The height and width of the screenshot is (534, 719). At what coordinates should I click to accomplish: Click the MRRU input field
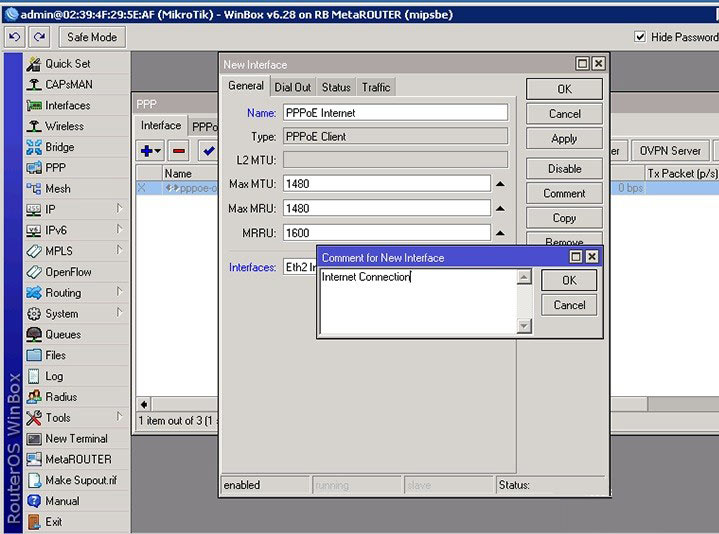coord(387,233)
